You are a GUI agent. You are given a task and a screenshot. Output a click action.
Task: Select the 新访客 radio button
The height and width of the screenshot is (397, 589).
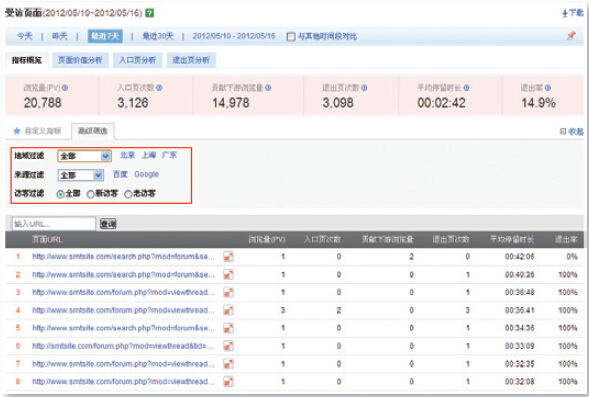(x=90, y=194)
